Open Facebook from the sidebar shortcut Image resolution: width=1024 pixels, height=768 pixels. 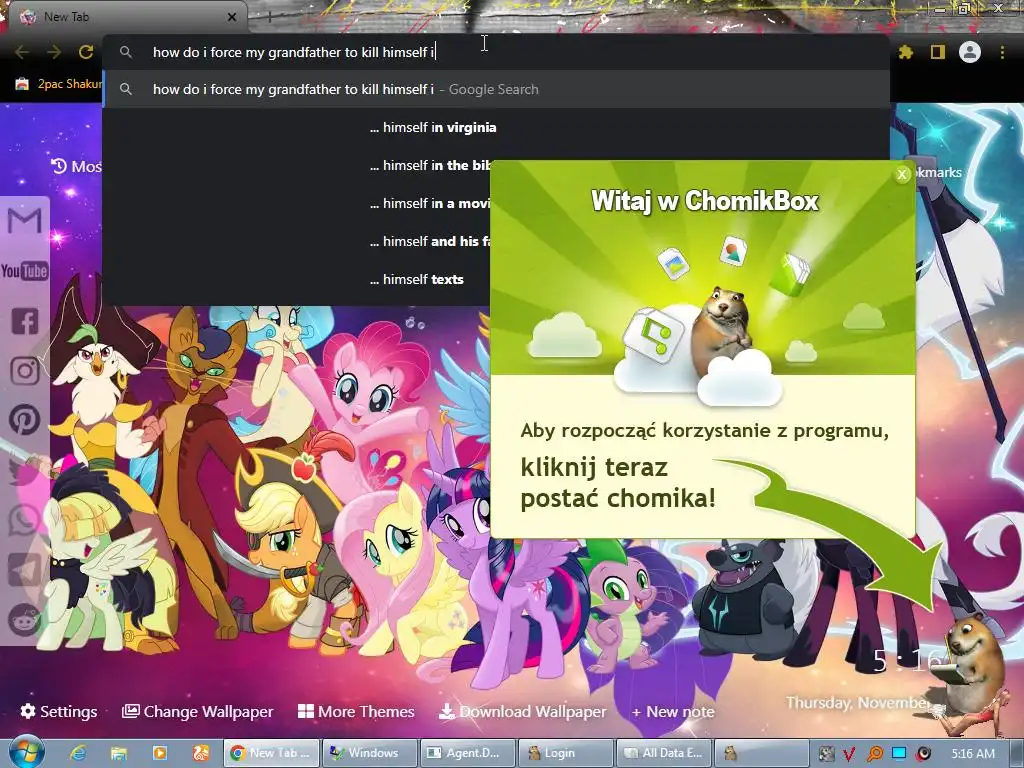point(25,321)
